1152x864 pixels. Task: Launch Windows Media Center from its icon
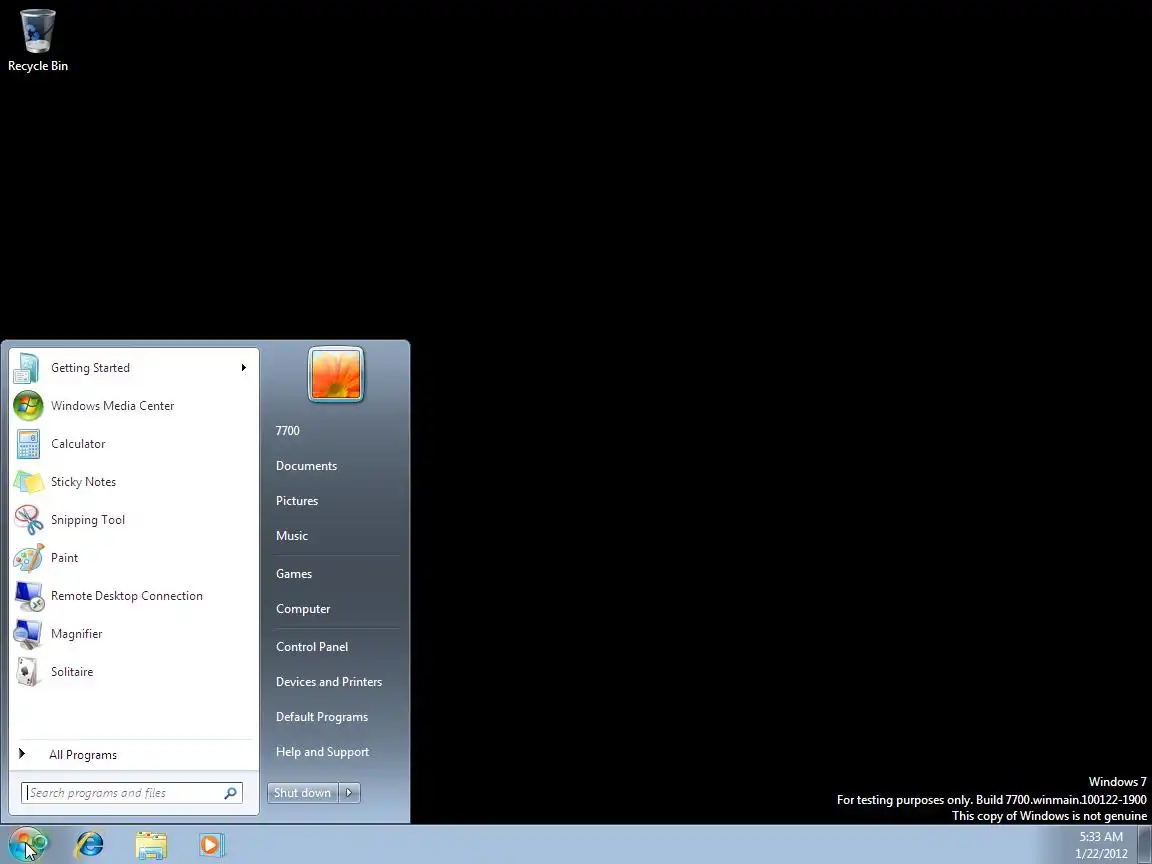pos(28,406)
